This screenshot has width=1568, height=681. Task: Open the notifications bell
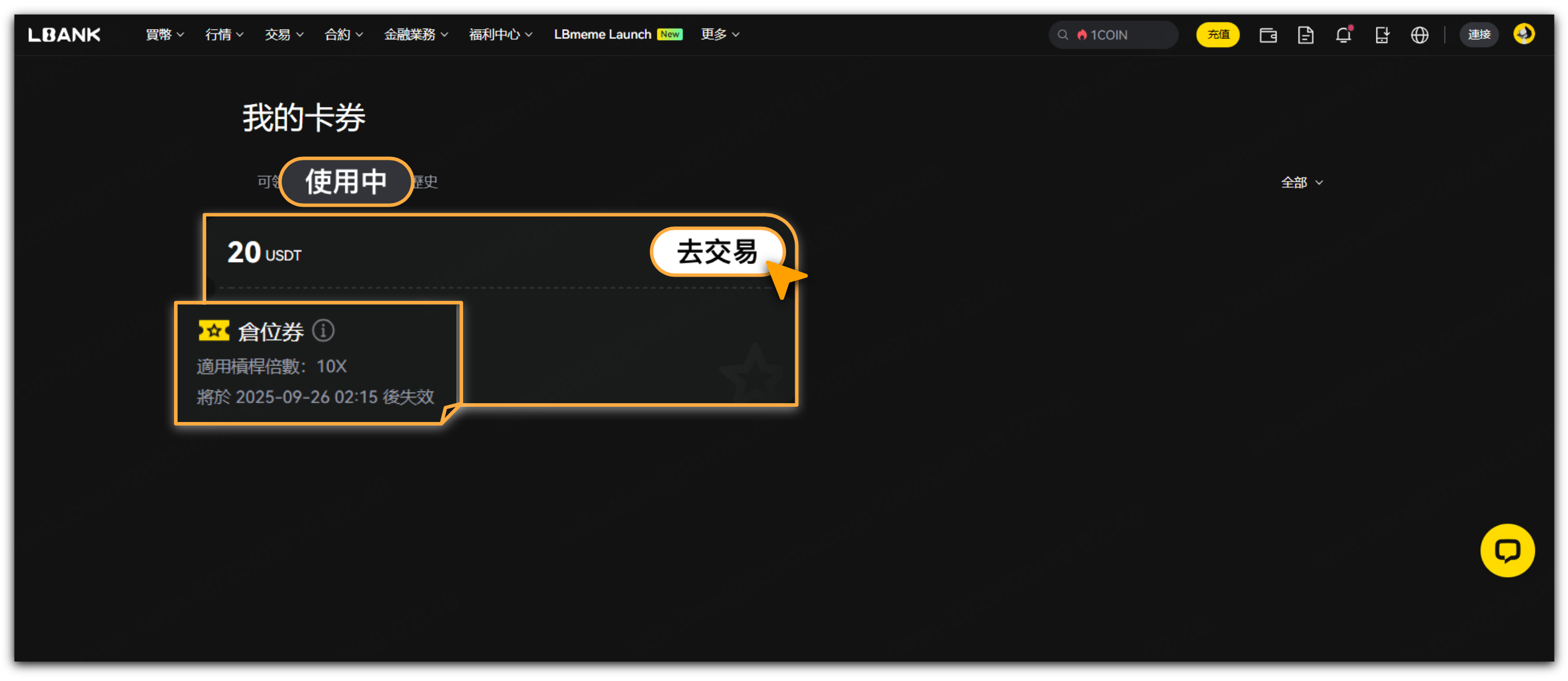tap(1343, 35)
